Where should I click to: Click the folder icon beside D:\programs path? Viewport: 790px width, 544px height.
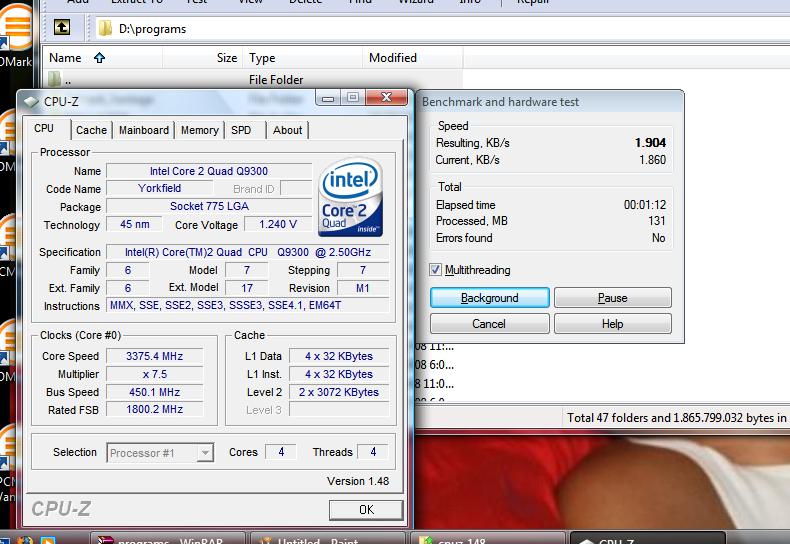tap(105, 29)
